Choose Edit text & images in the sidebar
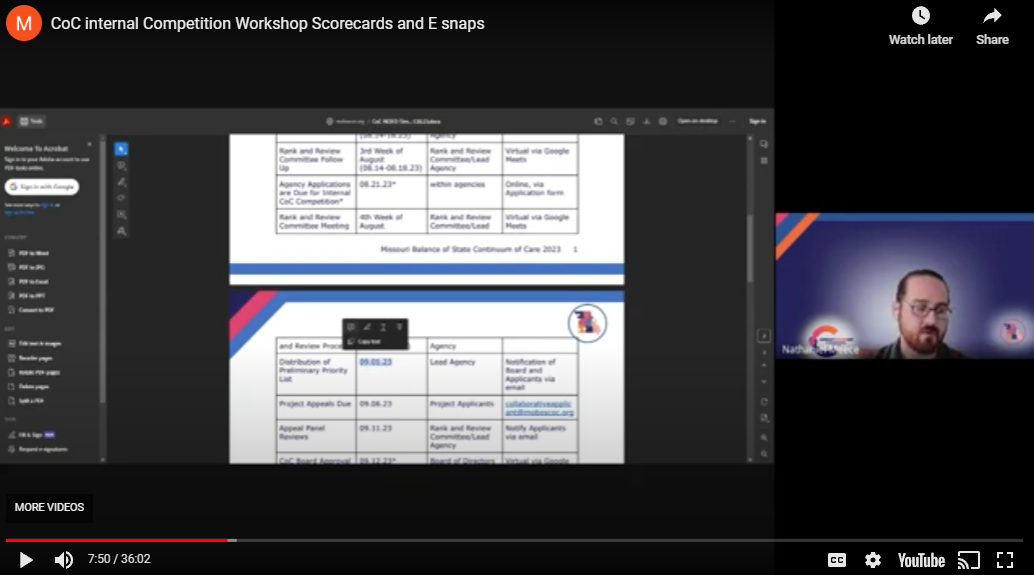The width and height of the screenshot is (1034, 575). point(35,344)
